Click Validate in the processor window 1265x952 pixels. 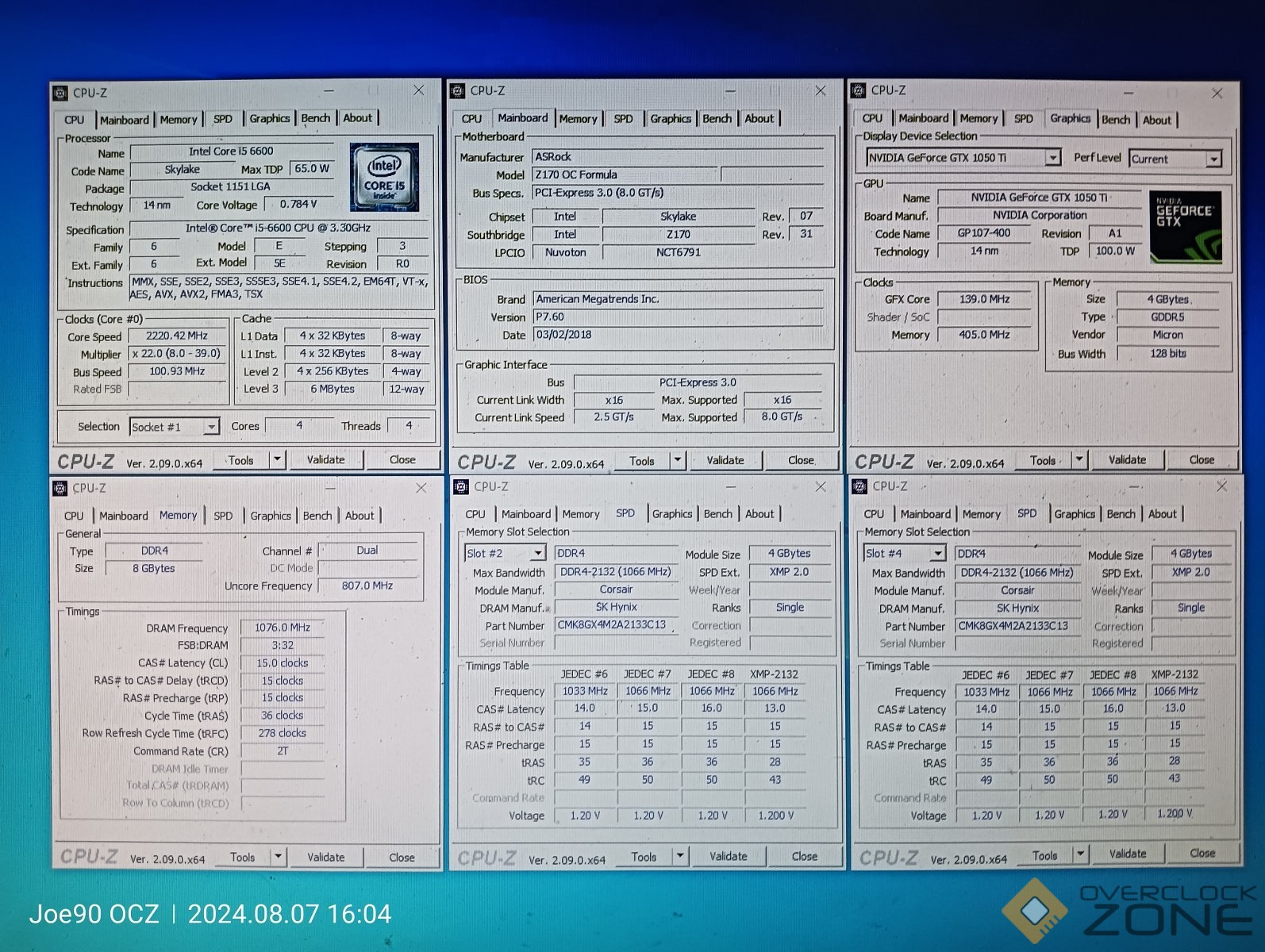(x=325, y=459)
